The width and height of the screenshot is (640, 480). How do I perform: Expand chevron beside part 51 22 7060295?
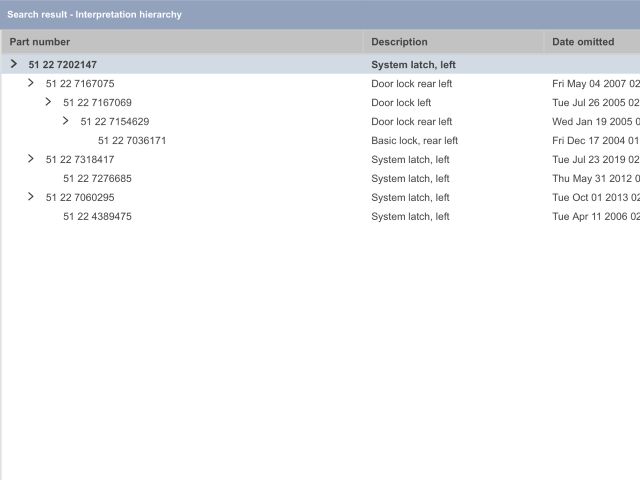(x=31, y=197)
